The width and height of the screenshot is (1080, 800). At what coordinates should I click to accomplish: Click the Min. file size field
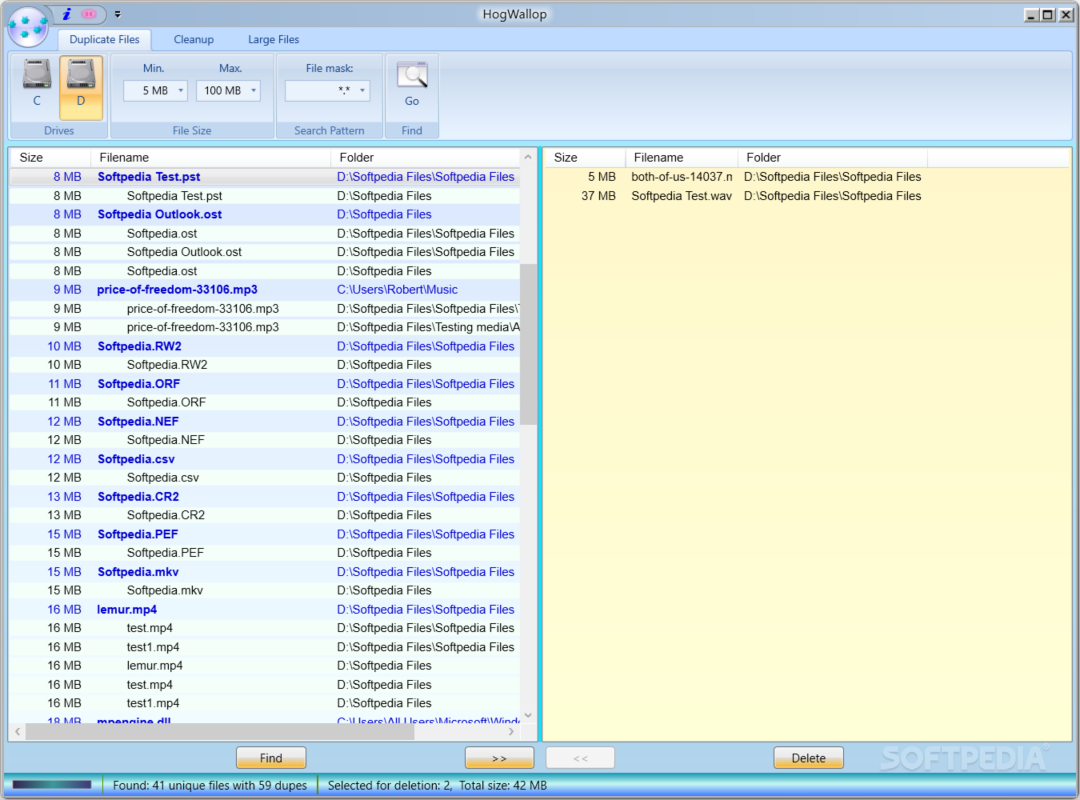(x=156, y=91)
